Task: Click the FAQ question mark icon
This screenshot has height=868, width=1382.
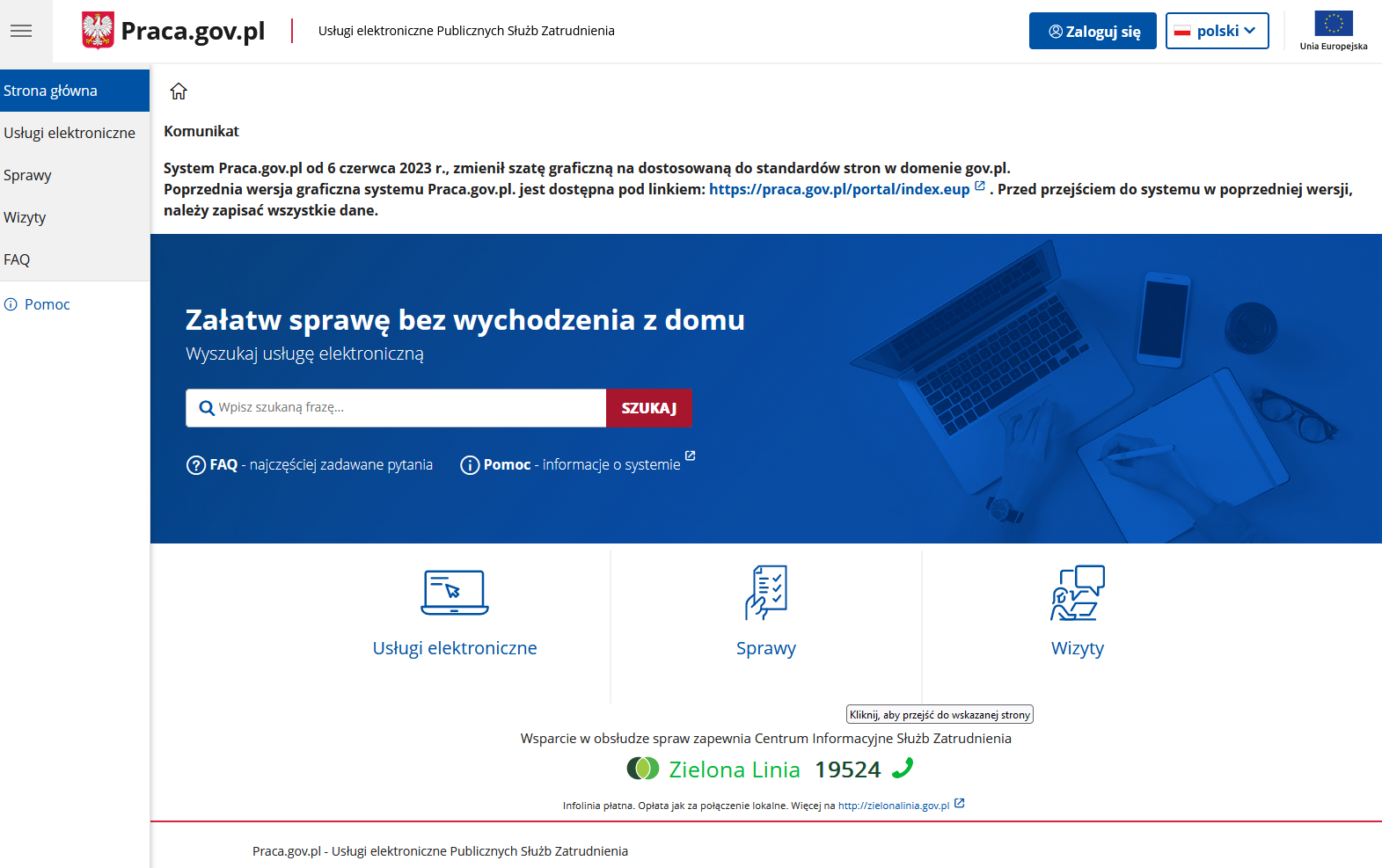Action: [x=196, y=465]
